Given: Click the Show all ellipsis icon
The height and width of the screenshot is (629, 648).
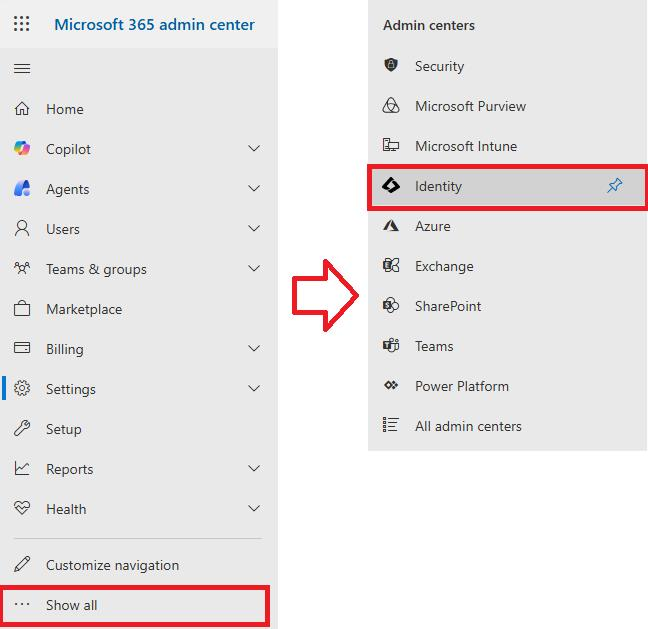Looking at the screenshot, I should (22, 604).
